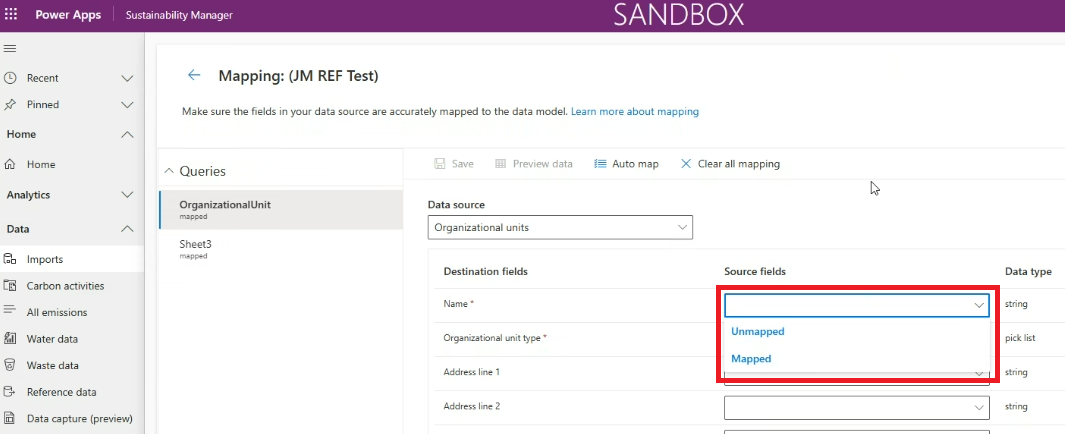1065x434 pixels.
Task: Click the Name source field input box
Action: (856, 306)
